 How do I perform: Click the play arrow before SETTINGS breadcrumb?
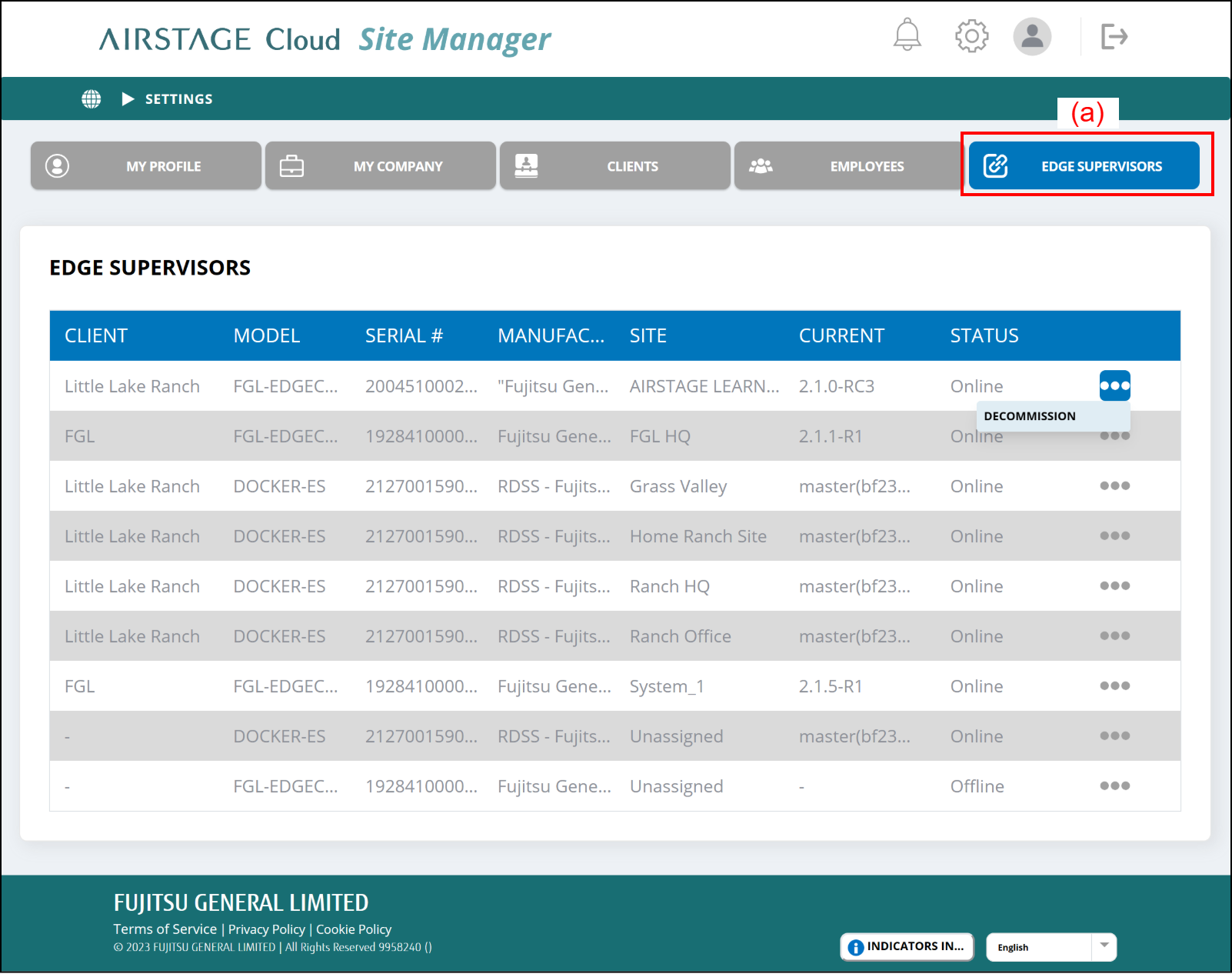click(x=128, y=99)
